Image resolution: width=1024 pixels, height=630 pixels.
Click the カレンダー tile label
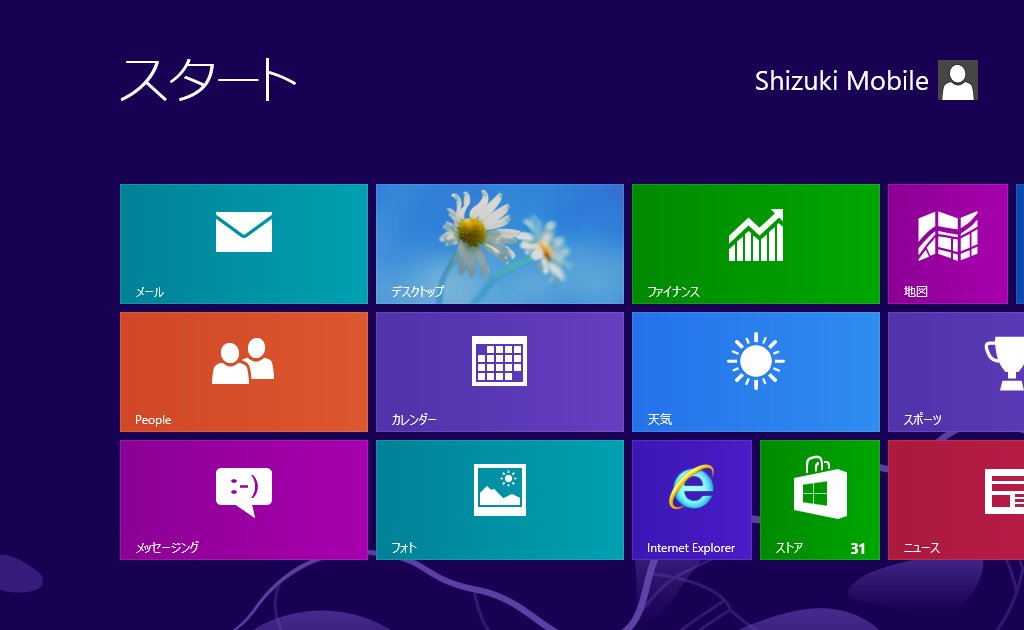click(414, 419)
